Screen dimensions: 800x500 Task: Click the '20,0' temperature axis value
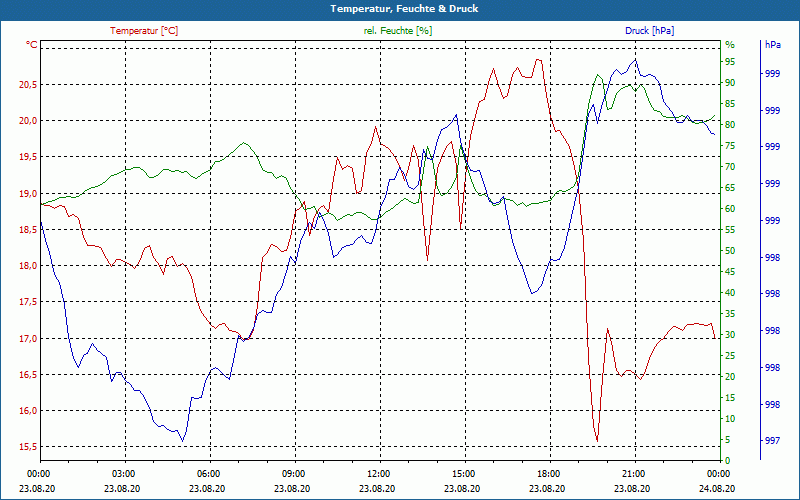tap(28, 121)
